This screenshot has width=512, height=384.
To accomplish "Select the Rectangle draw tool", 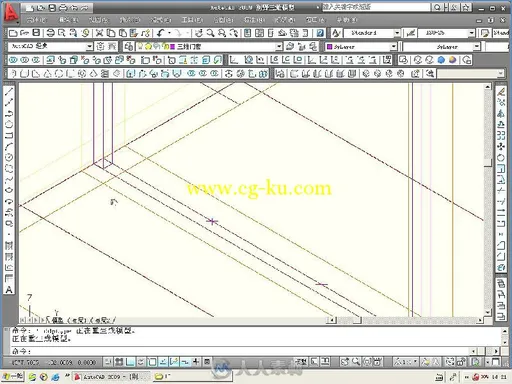I will click(x=9, y=135).
